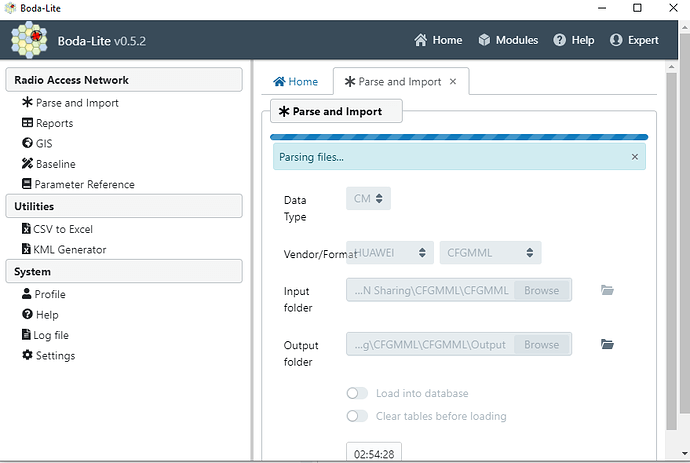Open the Settings gear icon

27,355
